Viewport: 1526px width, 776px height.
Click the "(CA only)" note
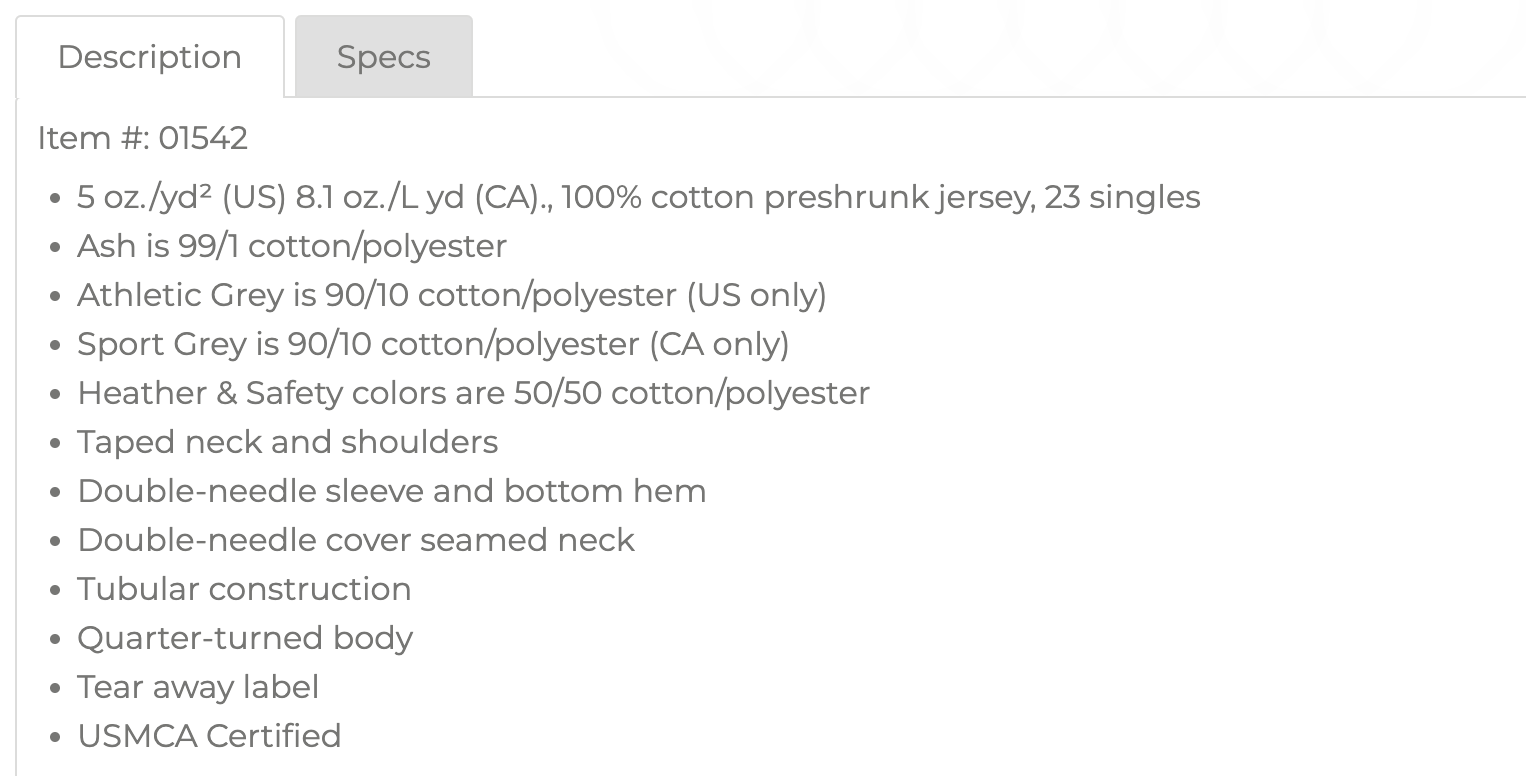tap(719, 344)
